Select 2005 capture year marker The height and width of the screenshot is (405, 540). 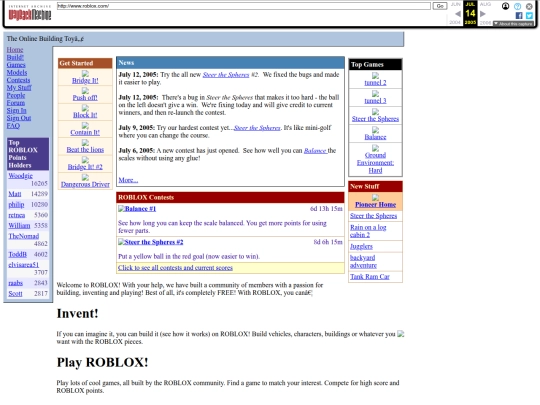[x=470, y=22]
